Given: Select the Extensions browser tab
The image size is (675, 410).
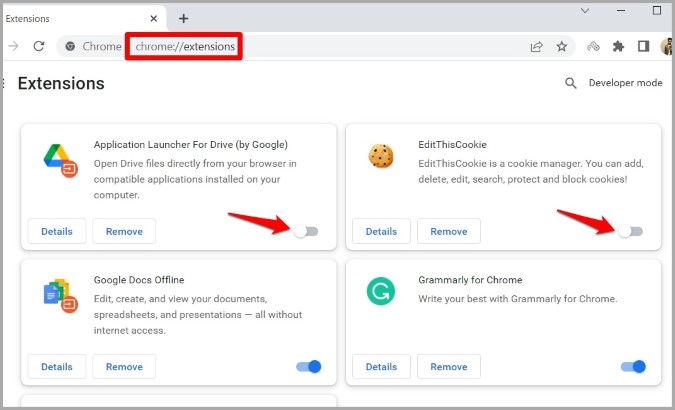Looking at the screenshot, I should [x=82, y=19].
